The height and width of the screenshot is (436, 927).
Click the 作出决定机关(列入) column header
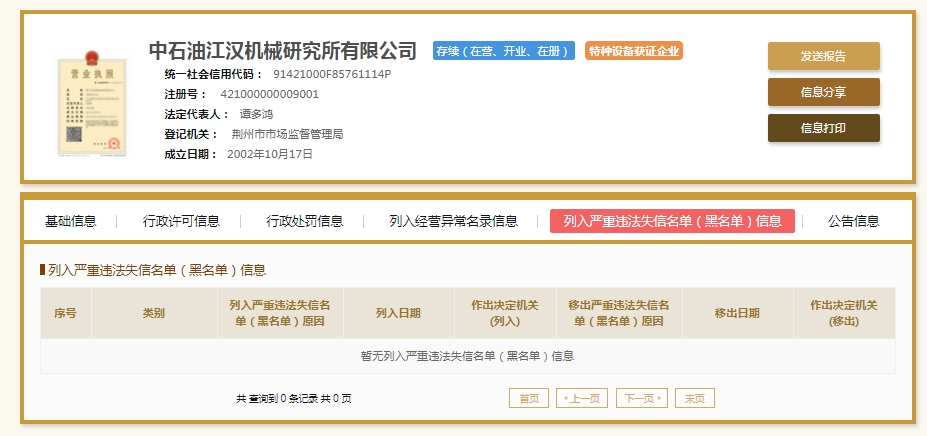tap(505, 313)
